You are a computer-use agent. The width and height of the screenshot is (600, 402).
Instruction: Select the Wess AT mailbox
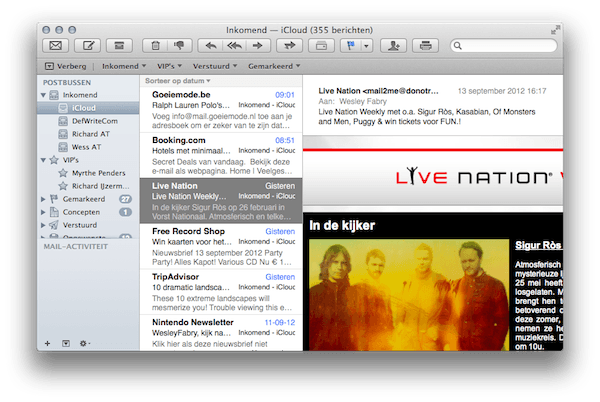pyautogui.click(x=88, y=147)
